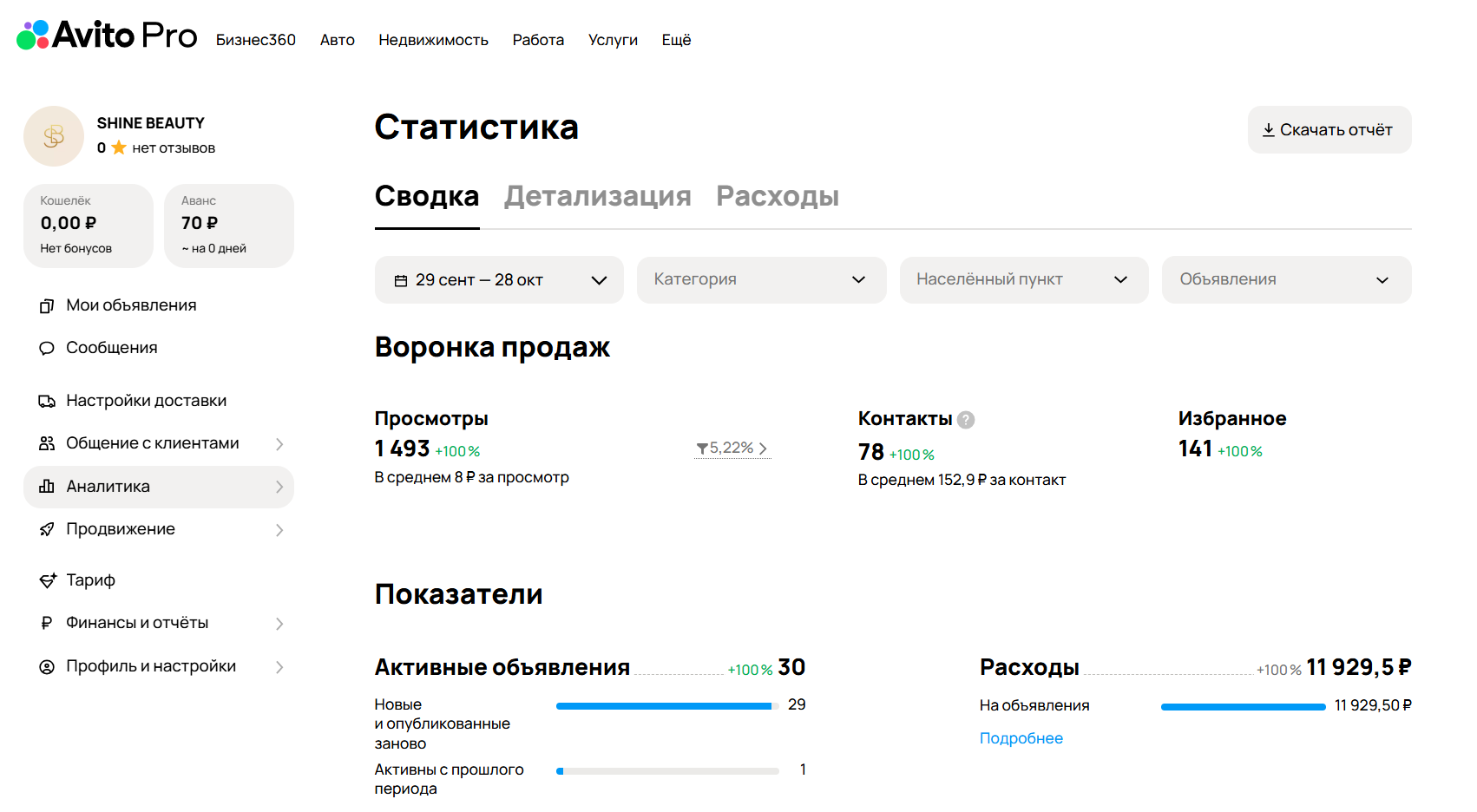
Task: Click the Избранное value 141
Action: [x=1195, y=449]
